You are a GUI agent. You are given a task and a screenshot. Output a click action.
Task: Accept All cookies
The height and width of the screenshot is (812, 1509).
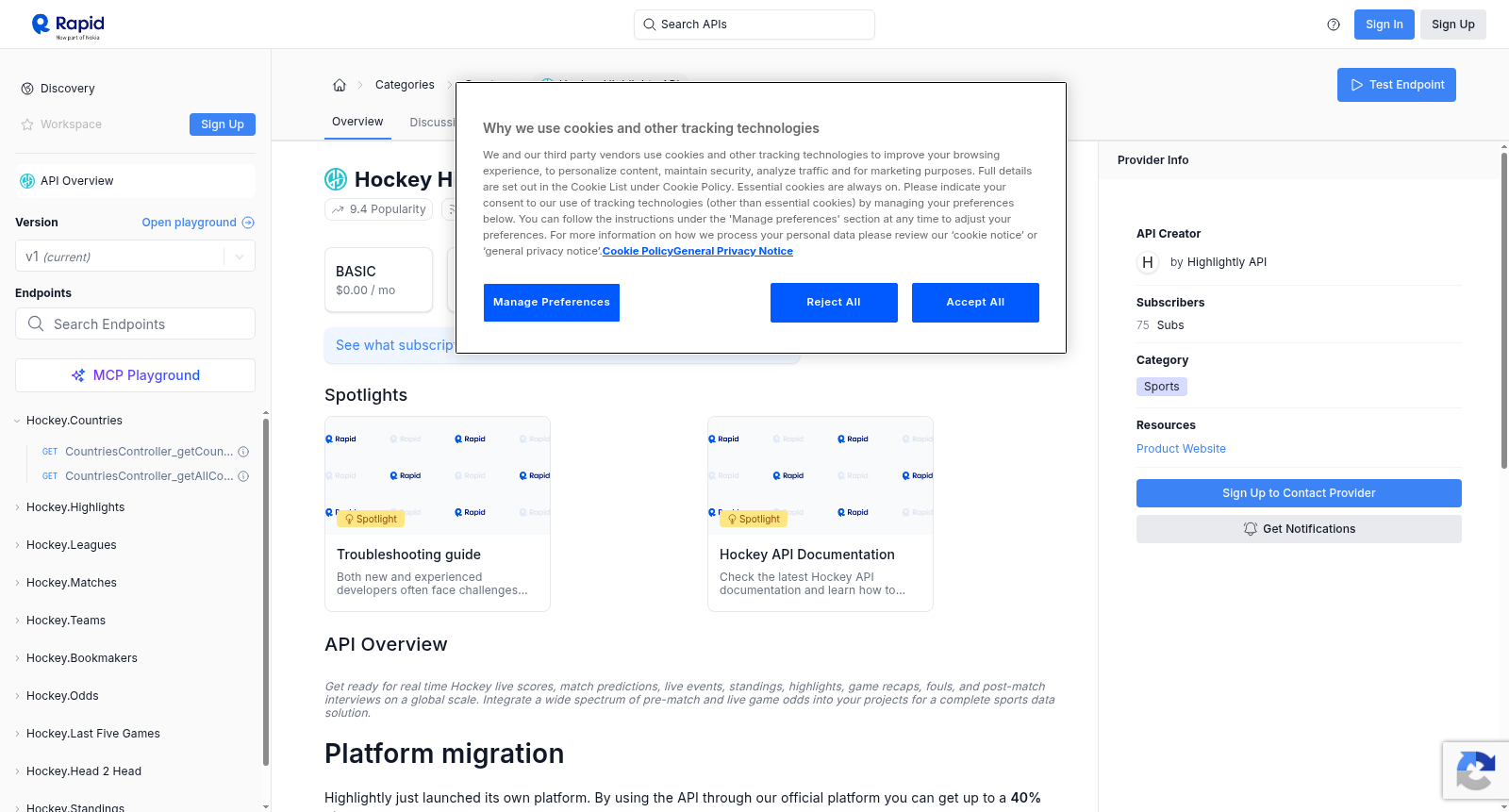[x=975, y=303]
